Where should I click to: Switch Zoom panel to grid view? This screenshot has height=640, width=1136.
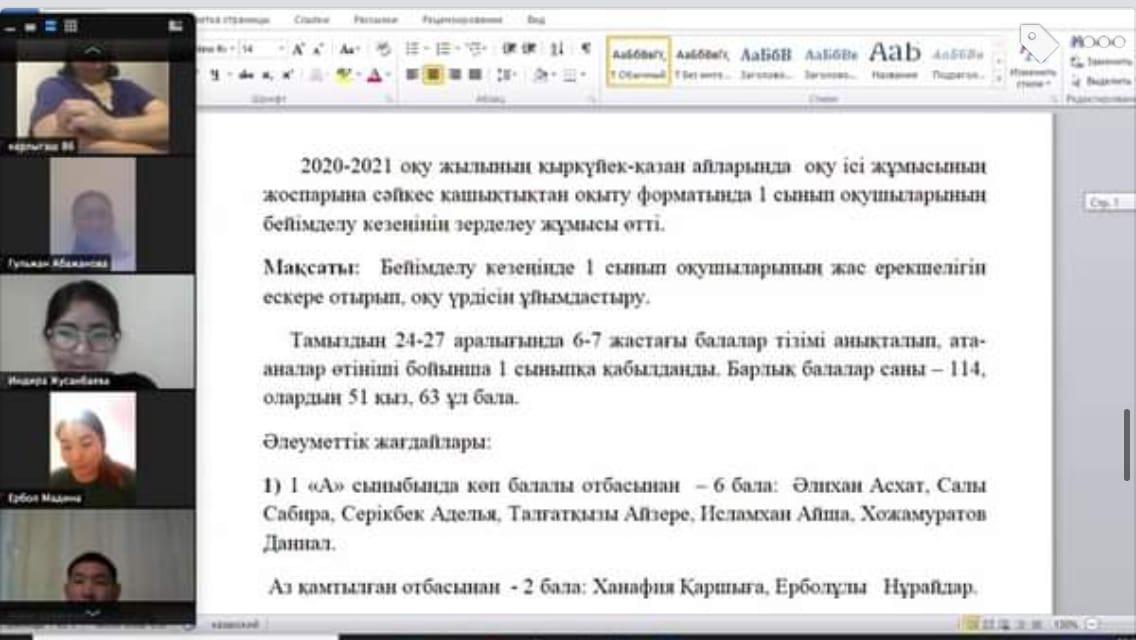click(x=70, y=27)
